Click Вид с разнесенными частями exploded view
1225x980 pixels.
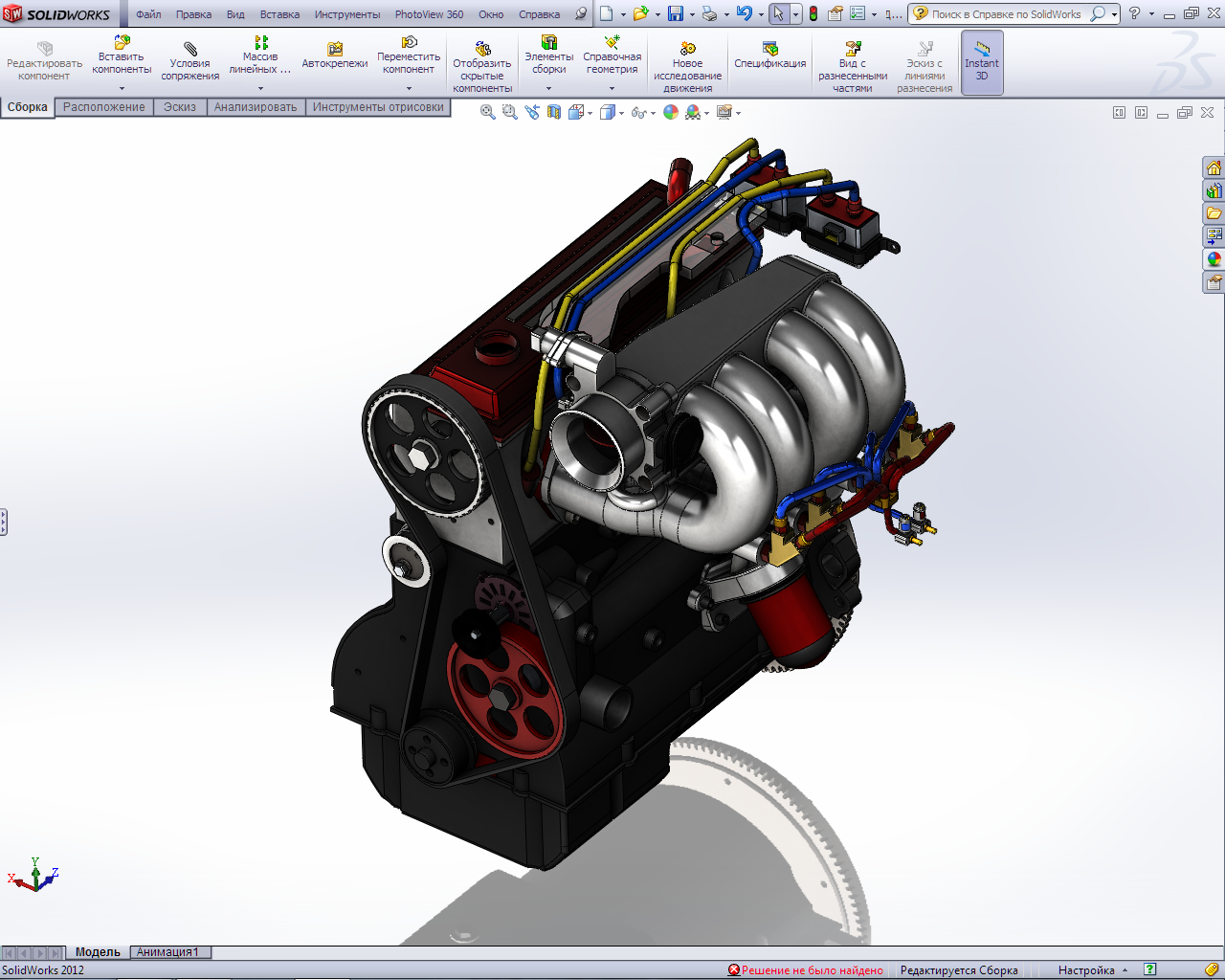(x=853, y=67)
